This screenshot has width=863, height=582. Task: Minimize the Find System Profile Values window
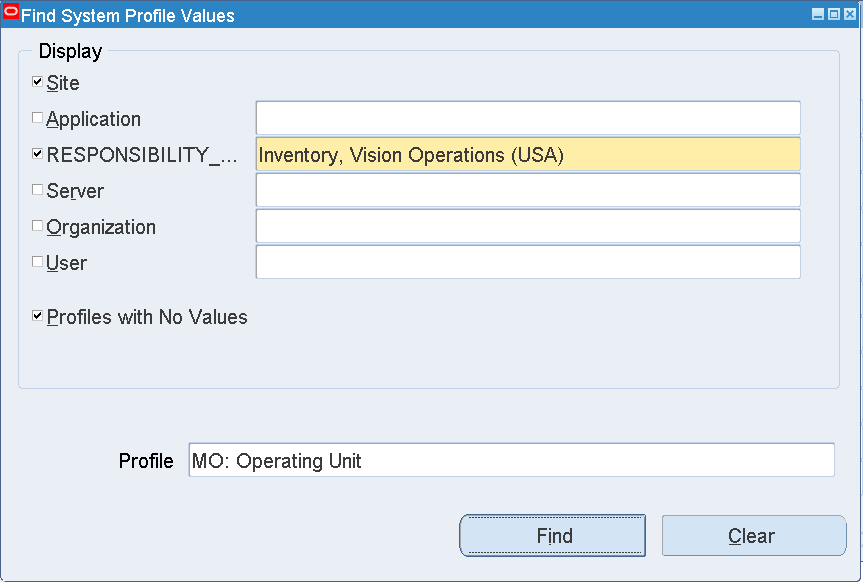(x=818, y=15)
